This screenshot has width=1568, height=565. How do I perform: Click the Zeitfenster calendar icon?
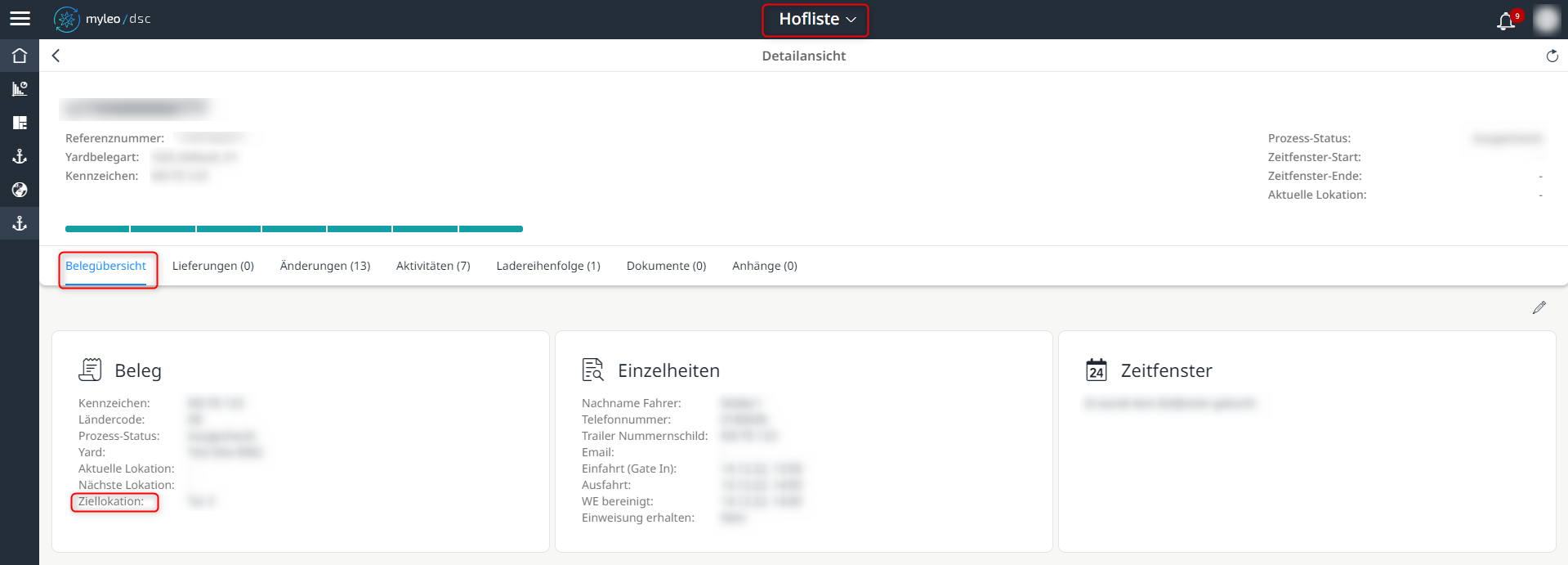tap(1097, 370)
